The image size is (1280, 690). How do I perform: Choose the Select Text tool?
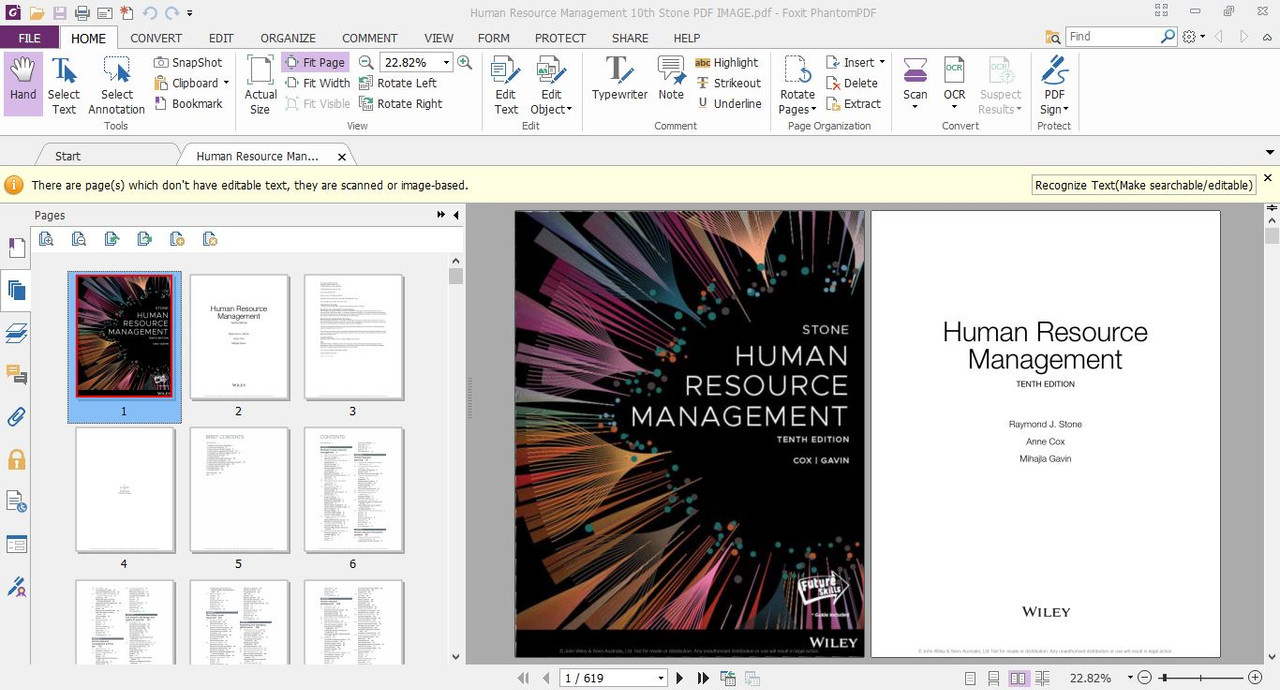click(x=64, y=84)
